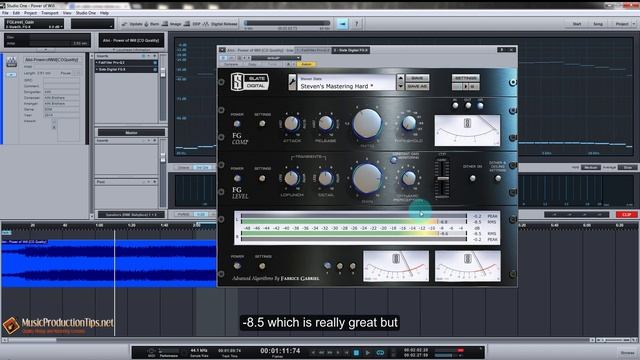
Task: Select next preset with down arrow
Action: [x=400, y=86]
